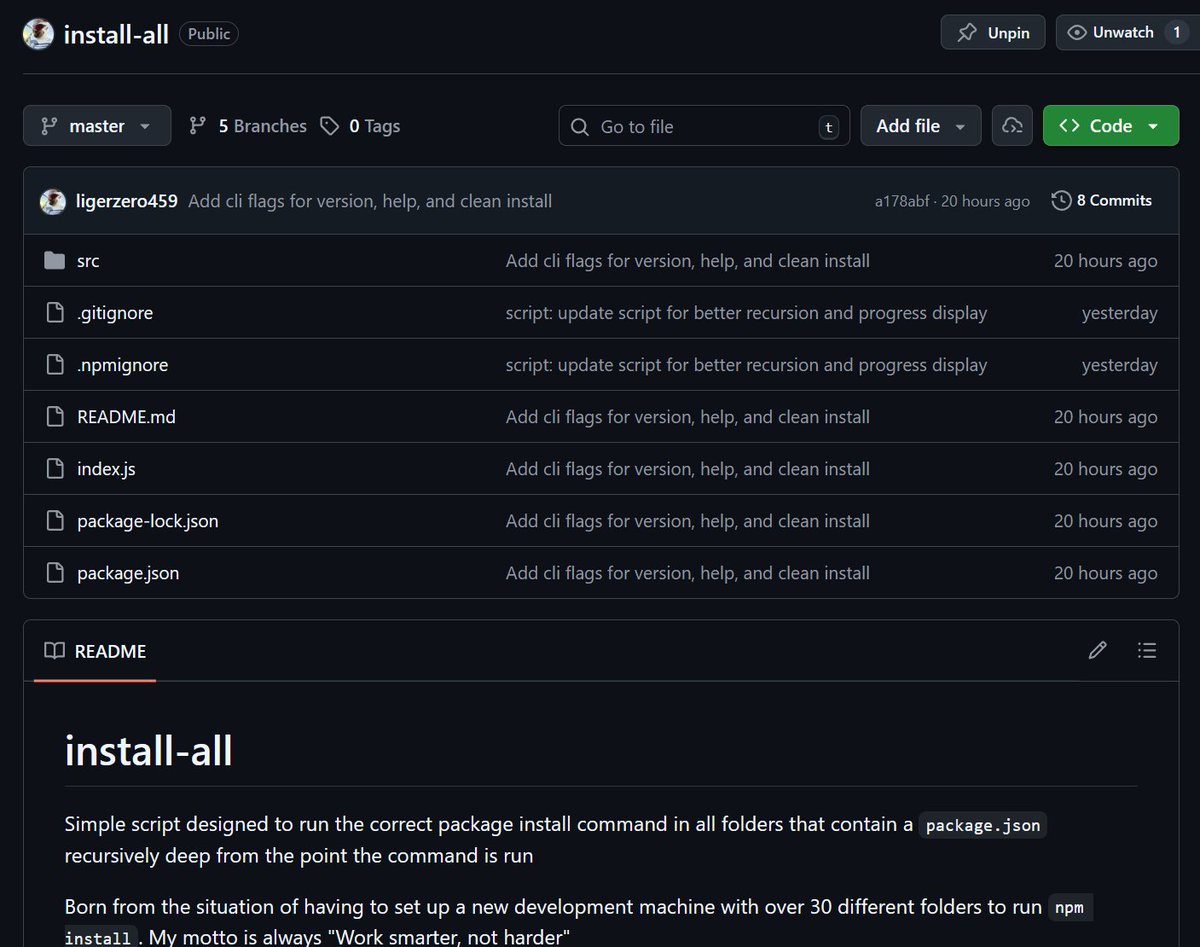Click the Public visibility badge
The height and width of the screenshot is (947, 1200).
click(209, 34)
